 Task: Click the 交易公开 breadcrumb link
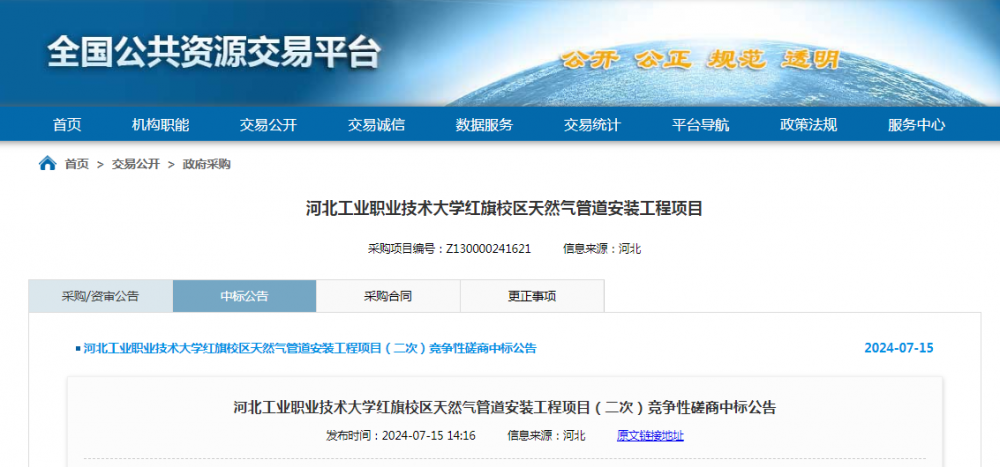(136, 165)
